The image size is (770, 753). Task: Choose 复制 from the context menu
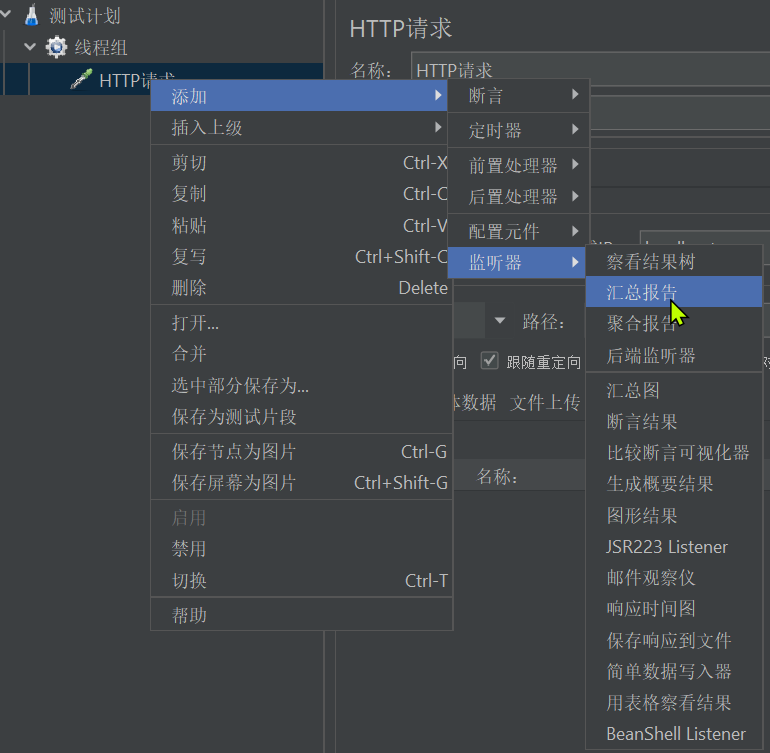302,194
